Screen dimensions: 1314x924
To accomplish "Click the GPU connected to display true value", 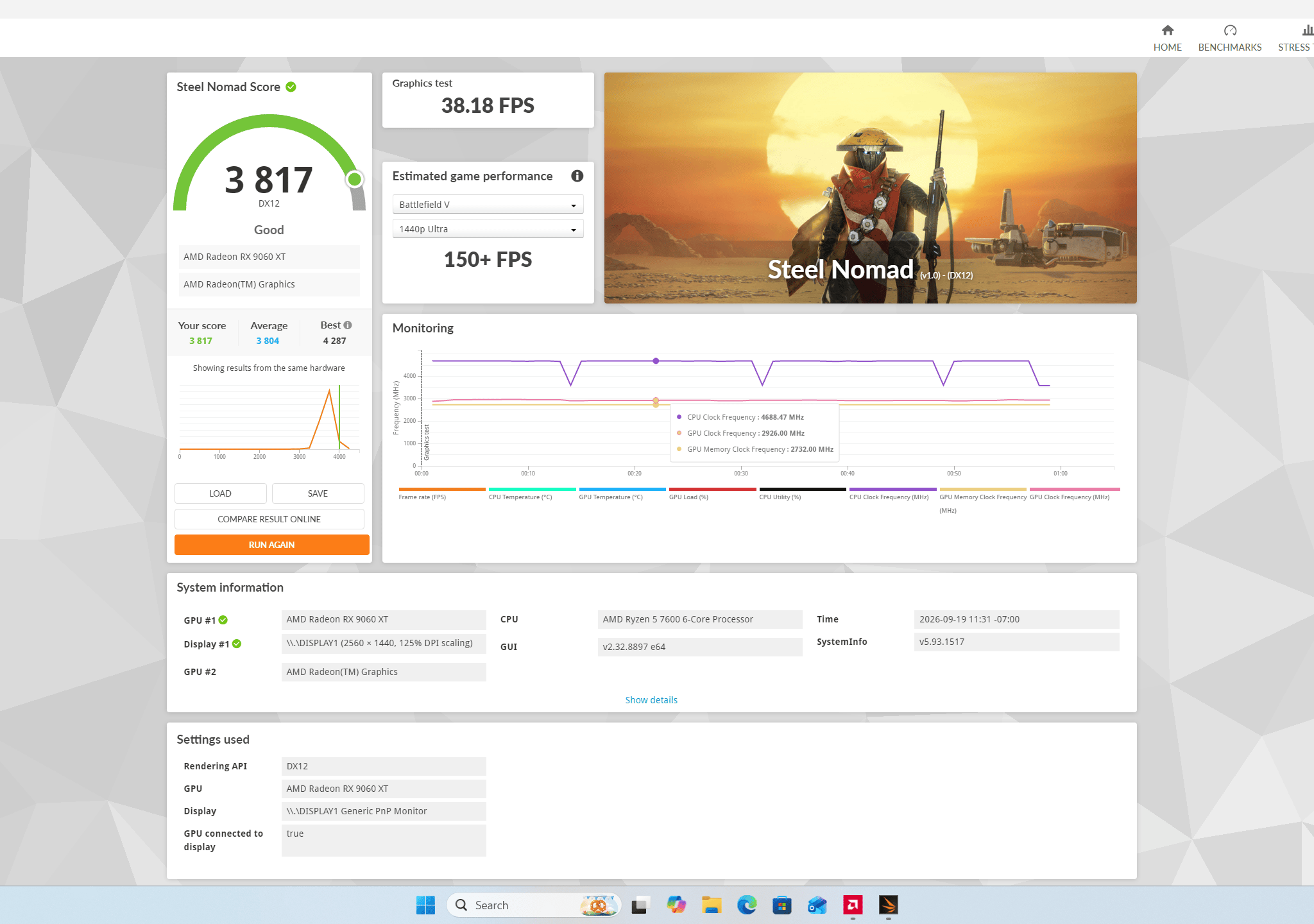I will click(x=384, y=840).
